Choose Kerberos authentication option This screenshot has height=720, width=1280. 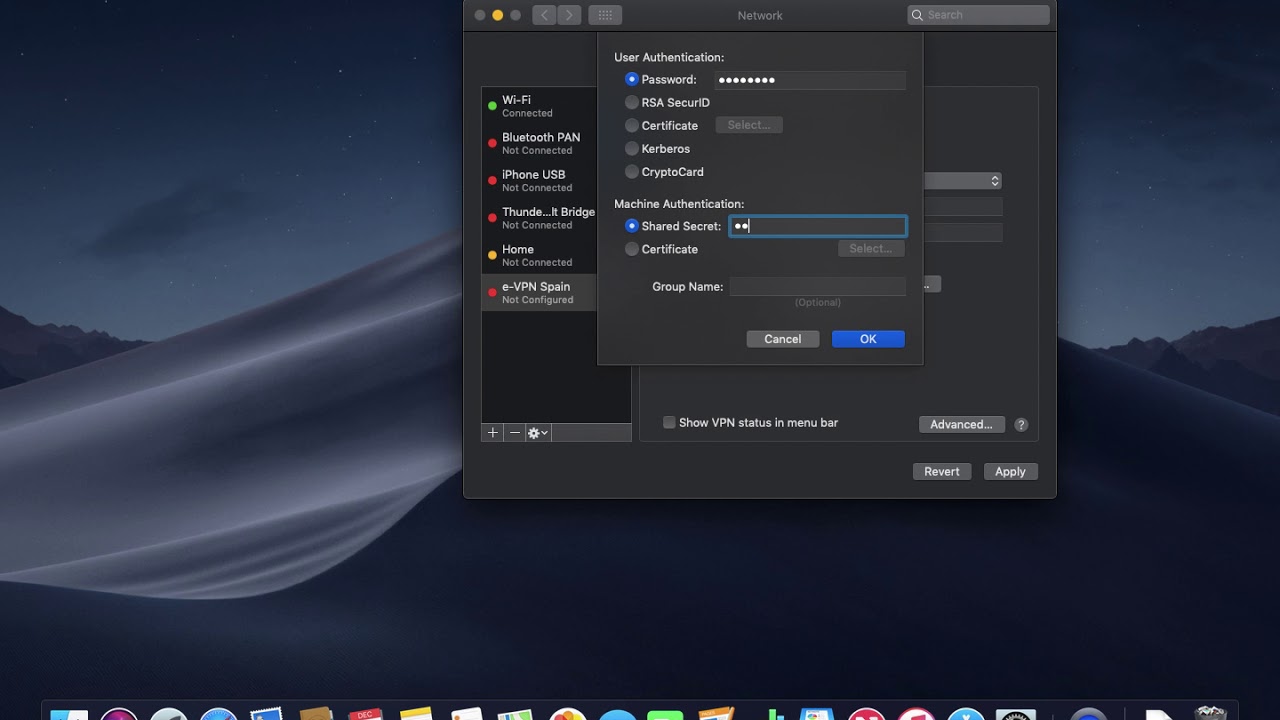click(631, 148)
